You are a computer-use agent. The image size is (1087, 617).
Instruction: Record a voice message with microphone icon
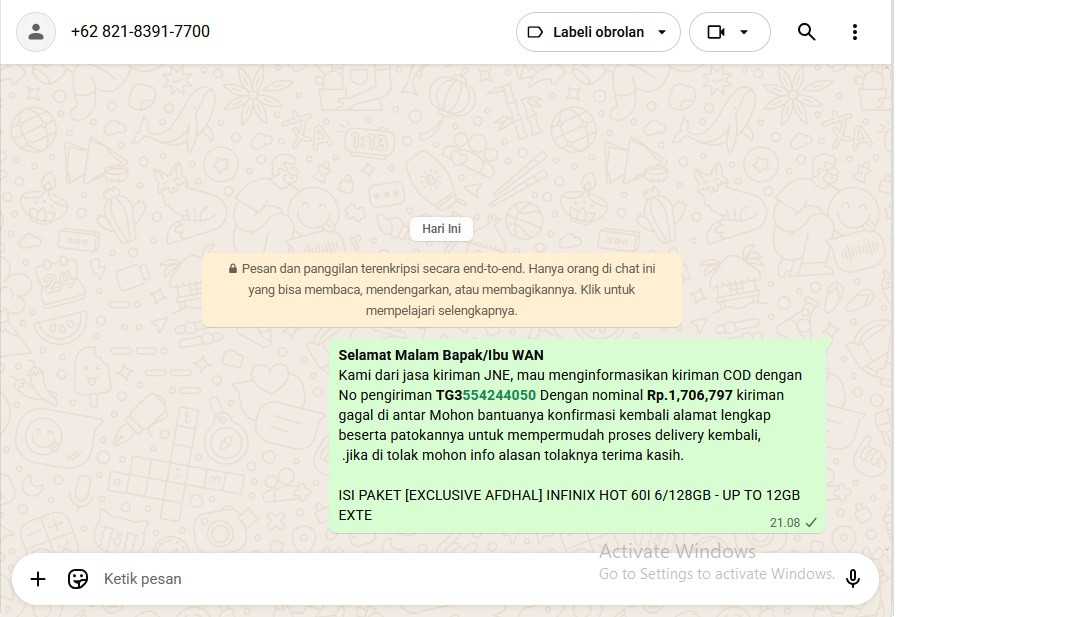853,579
